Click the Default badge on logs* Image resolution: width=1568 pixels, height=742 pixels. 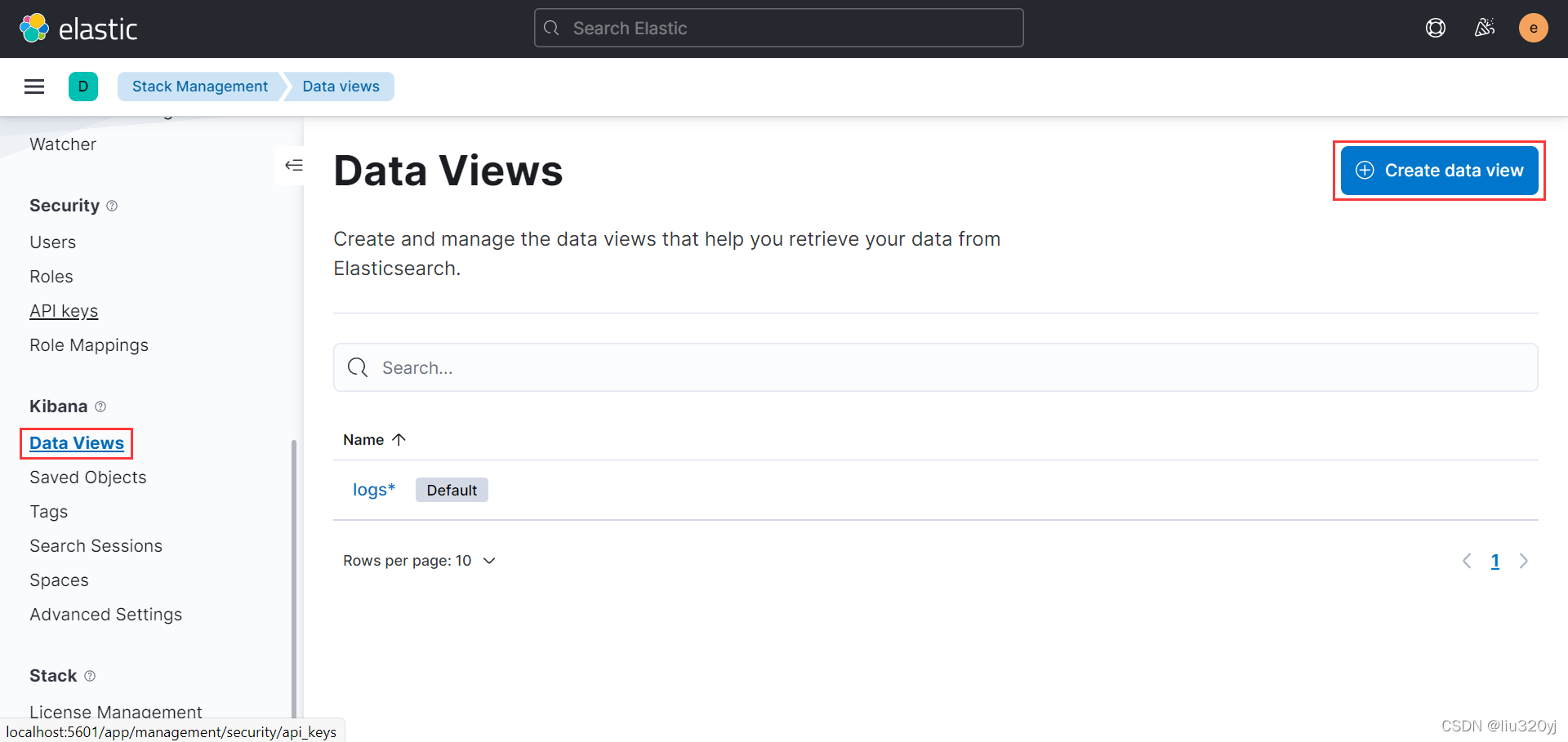pos(452,490)
